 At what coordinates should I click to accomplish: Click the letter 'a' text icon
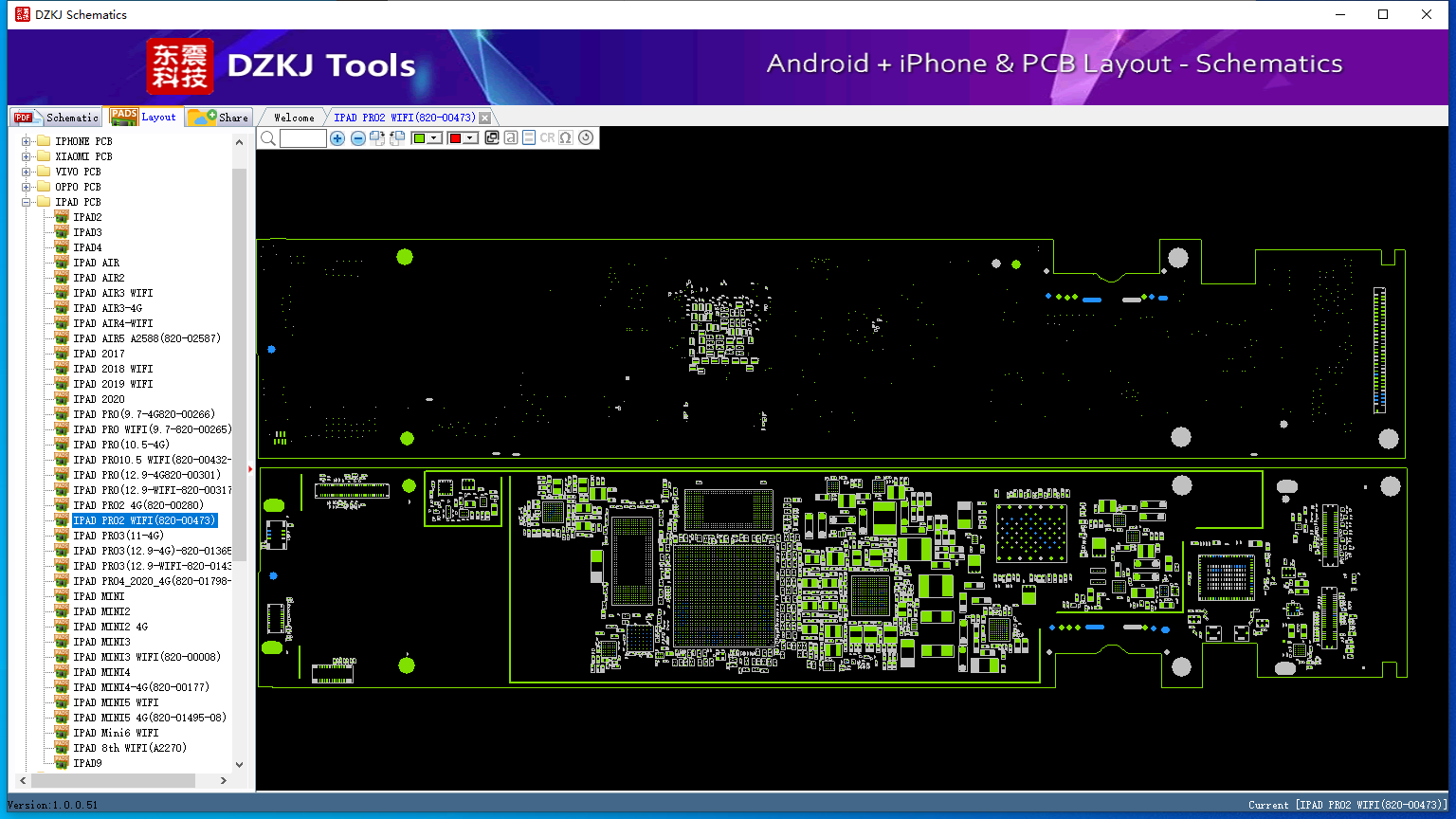(x=511, y=138)
